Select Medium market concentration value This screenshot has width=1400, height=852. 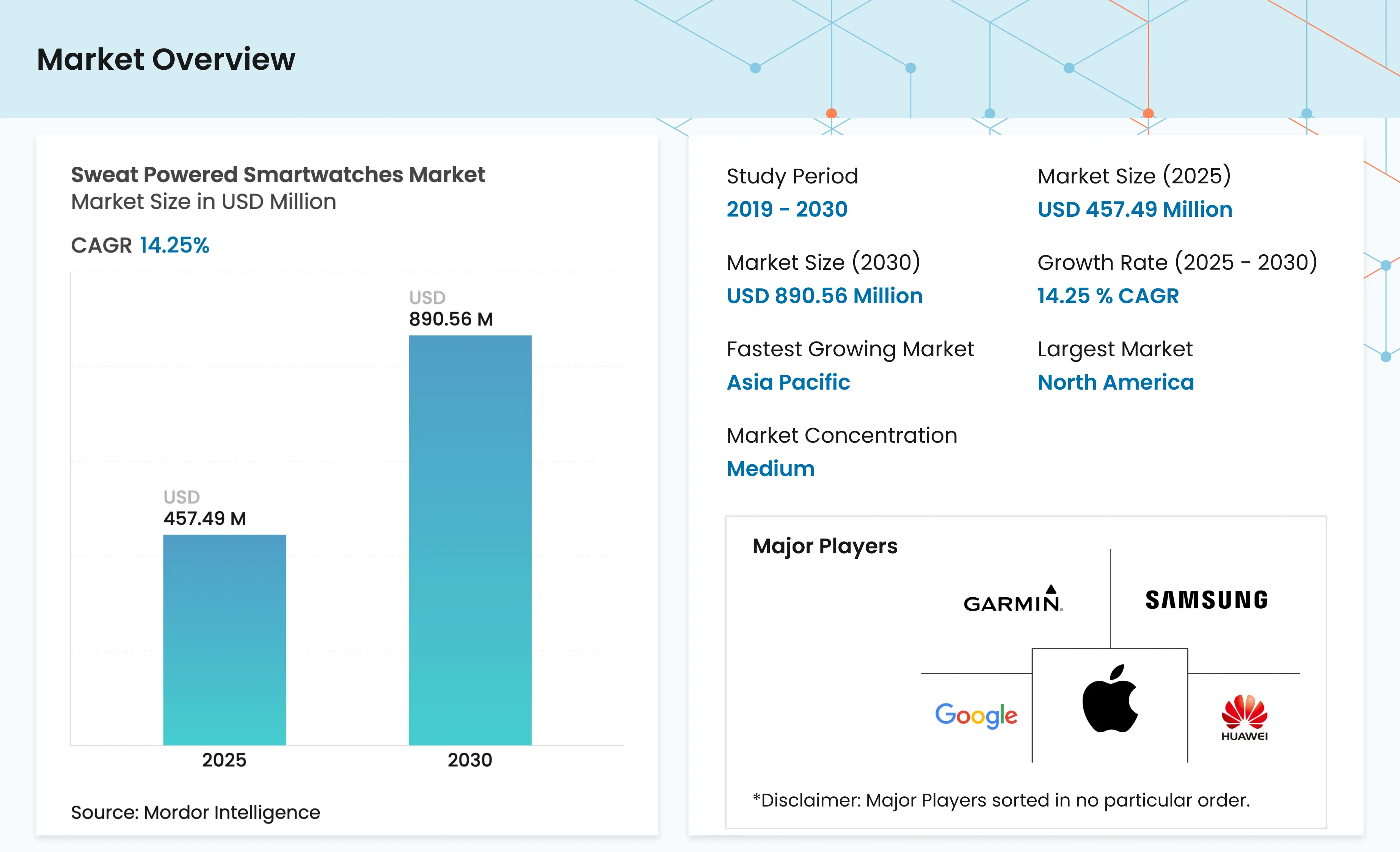(x=771, y=468)
